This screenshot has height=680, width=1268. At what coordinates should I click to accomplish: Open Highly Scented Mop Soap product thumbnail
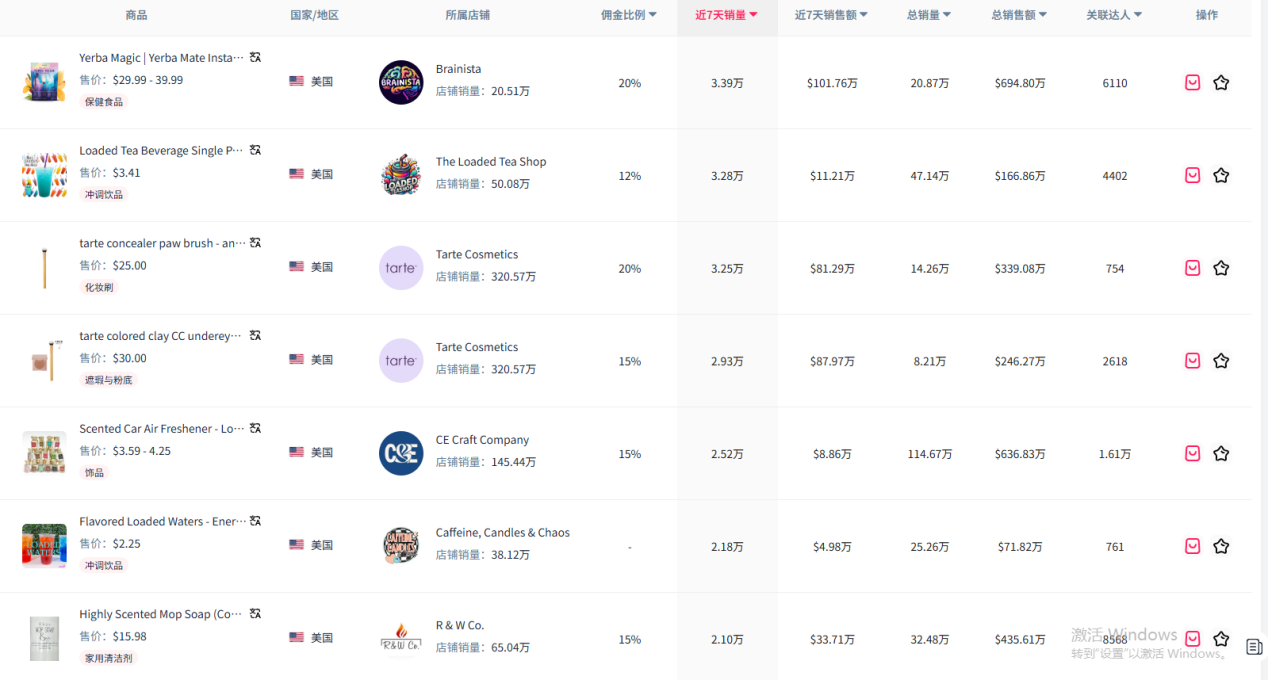44,638
